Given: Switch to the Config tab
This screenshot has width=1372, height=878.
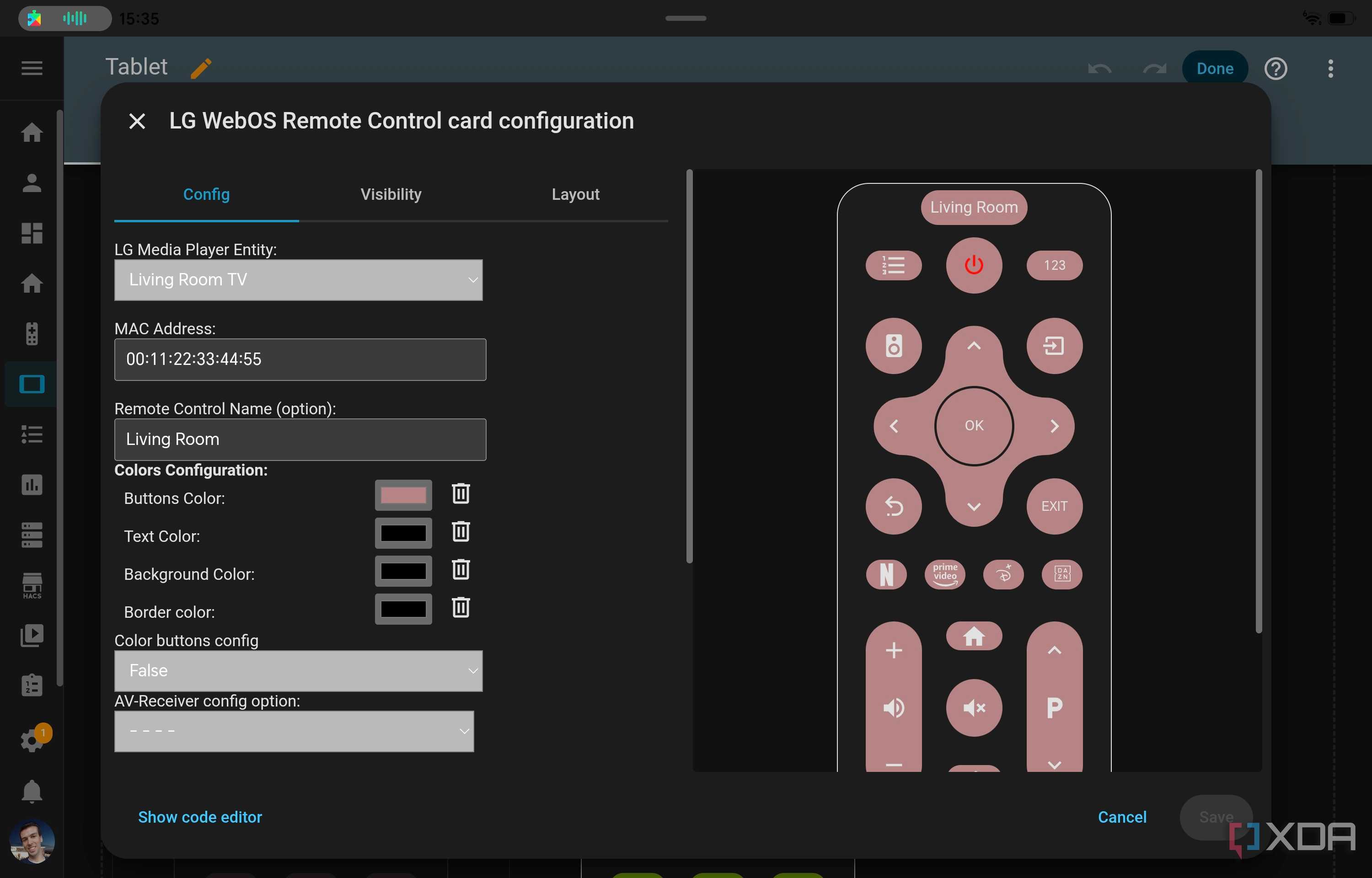Looking at the screenshot, I should coord(206,194).
